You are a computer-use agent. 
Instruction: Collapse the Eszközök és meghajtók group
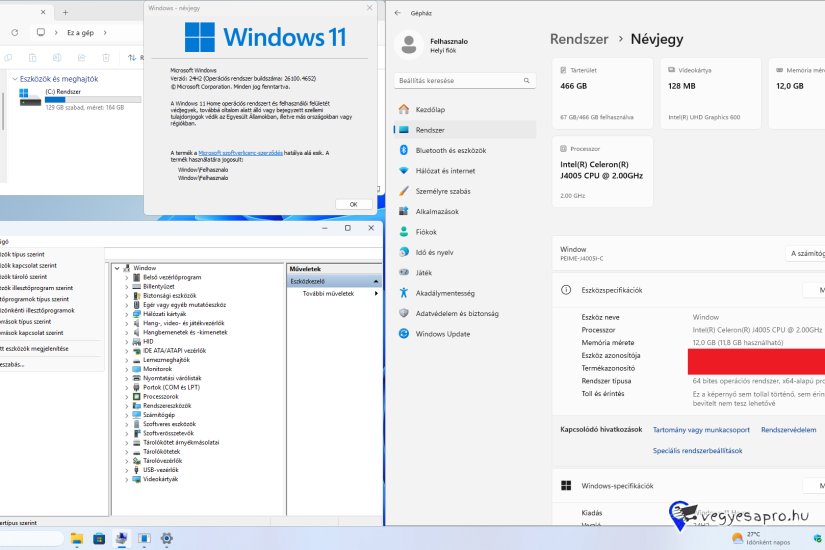[x=14, y=78]
